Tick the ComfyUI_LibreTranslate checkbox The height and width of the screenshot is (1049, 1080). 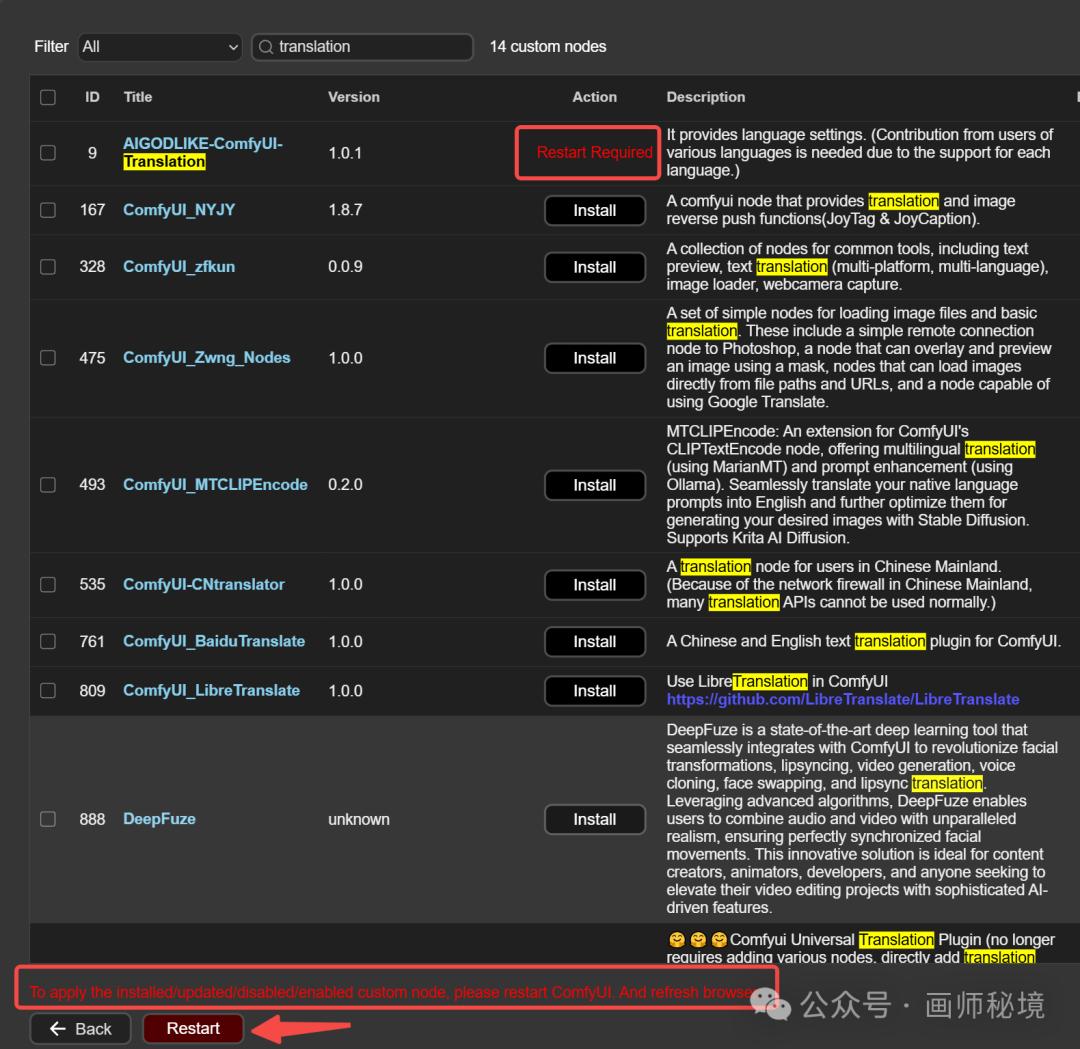[48, 690]
